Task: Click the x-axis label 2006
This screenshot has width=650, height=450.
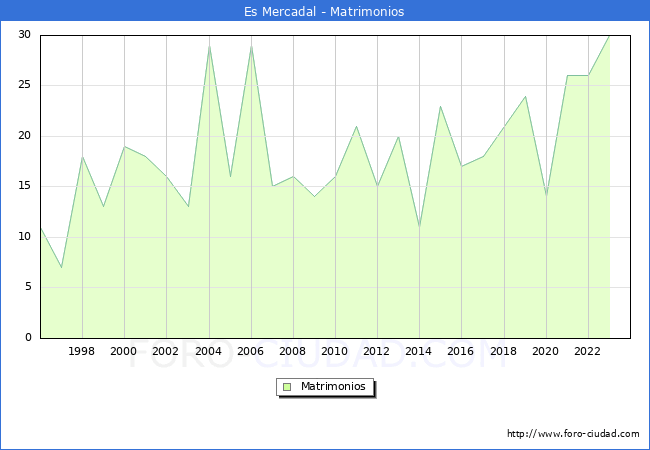Action: click(x=250, y=351)
